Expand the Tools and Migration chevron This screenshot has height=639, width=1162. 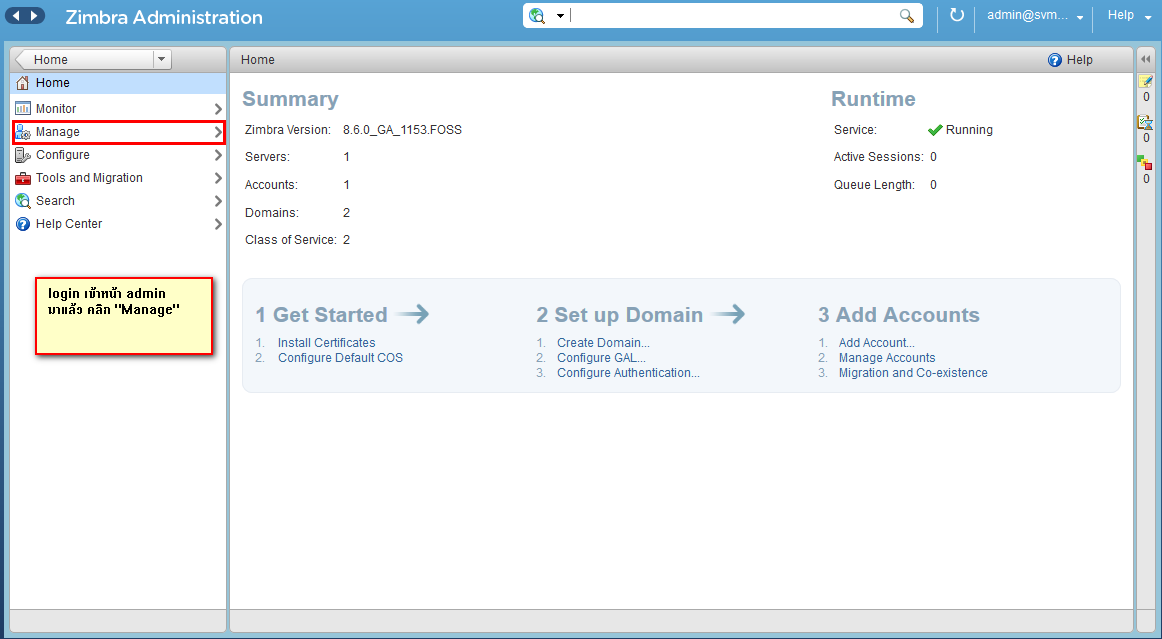click(x=218, y=178)
